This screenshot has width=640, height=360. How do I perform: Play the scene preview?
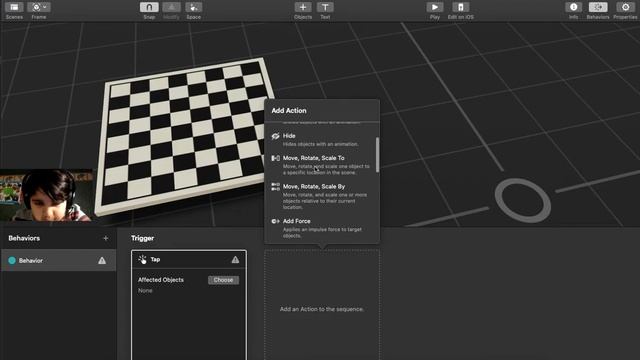pyautogui.click(x=435, y=7)
